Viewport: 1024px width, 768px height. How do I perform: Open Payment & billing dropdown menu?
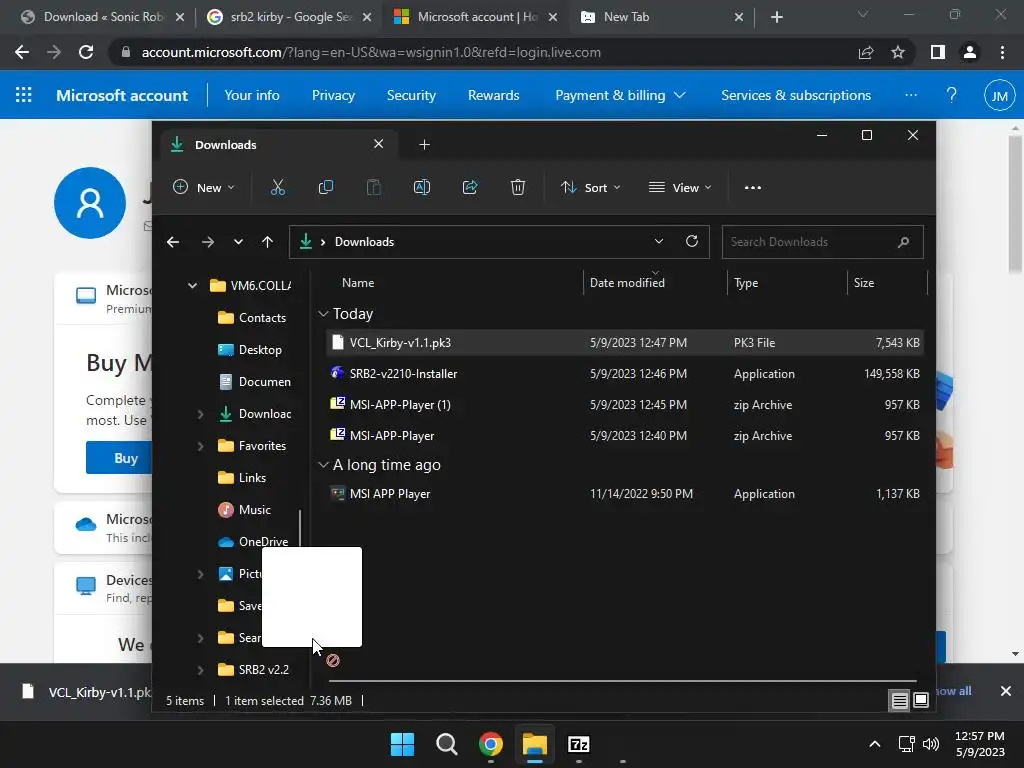pos(620,95)
